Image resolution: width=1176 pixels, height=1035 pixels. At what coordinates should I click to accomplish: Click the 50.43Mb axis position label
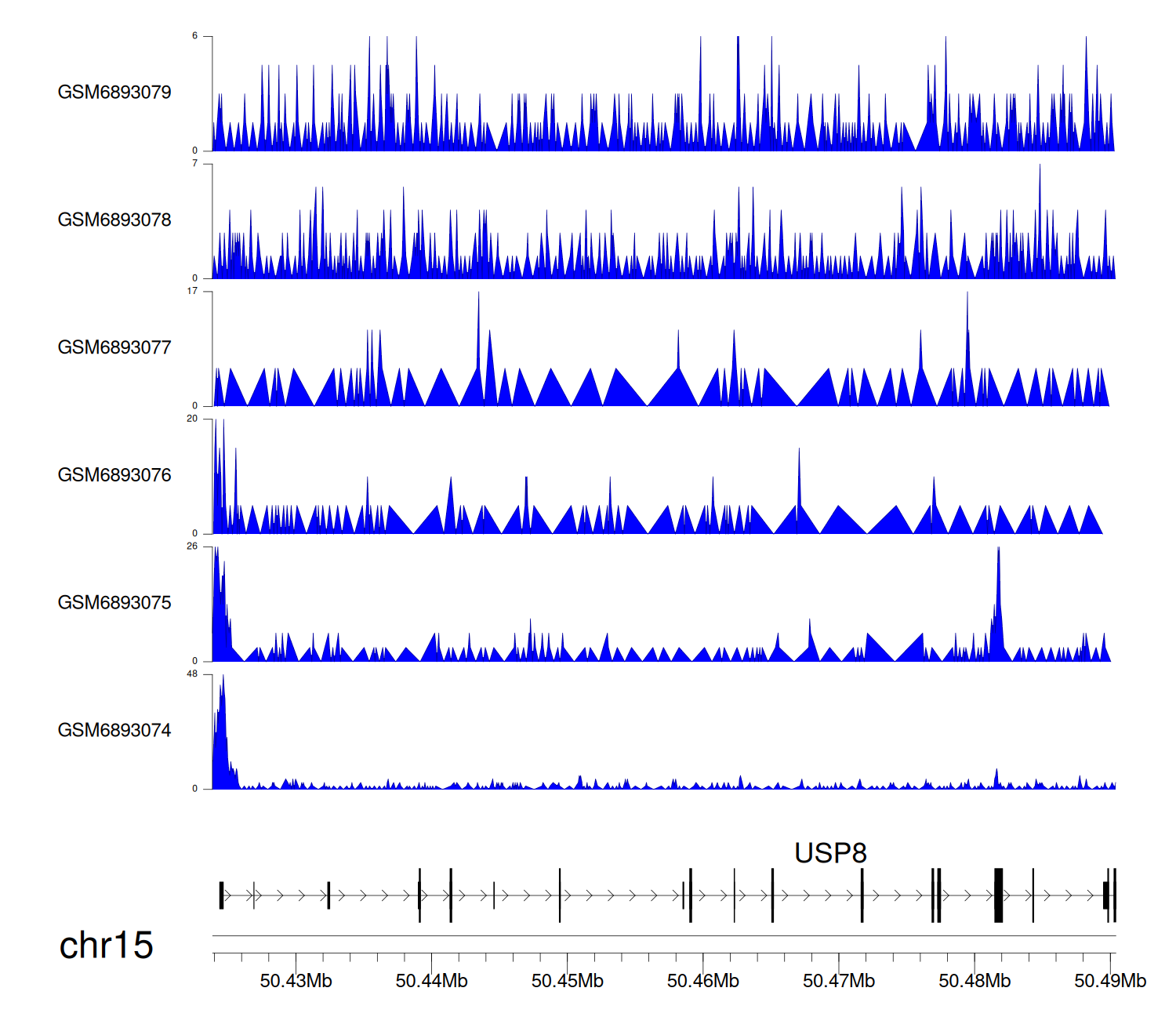tap(296, 981)
